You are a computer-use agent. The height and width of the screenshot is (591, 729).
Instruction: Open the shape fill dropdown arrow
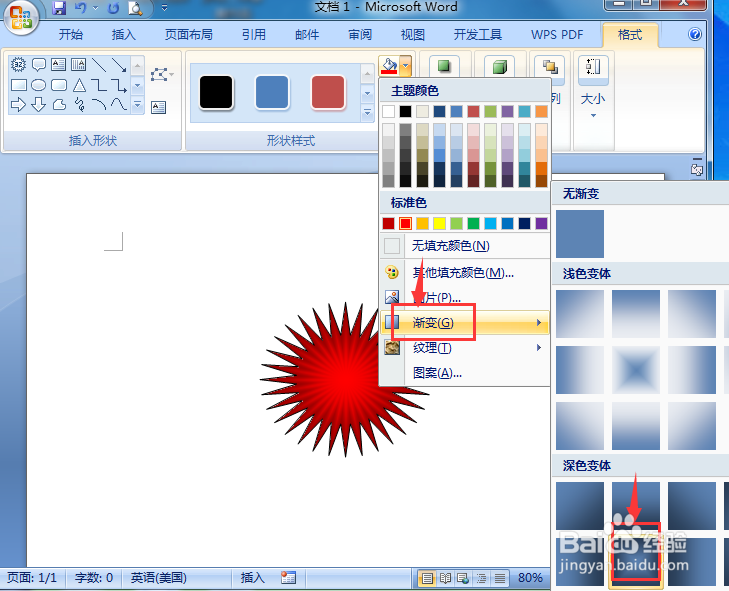[405, 66]
